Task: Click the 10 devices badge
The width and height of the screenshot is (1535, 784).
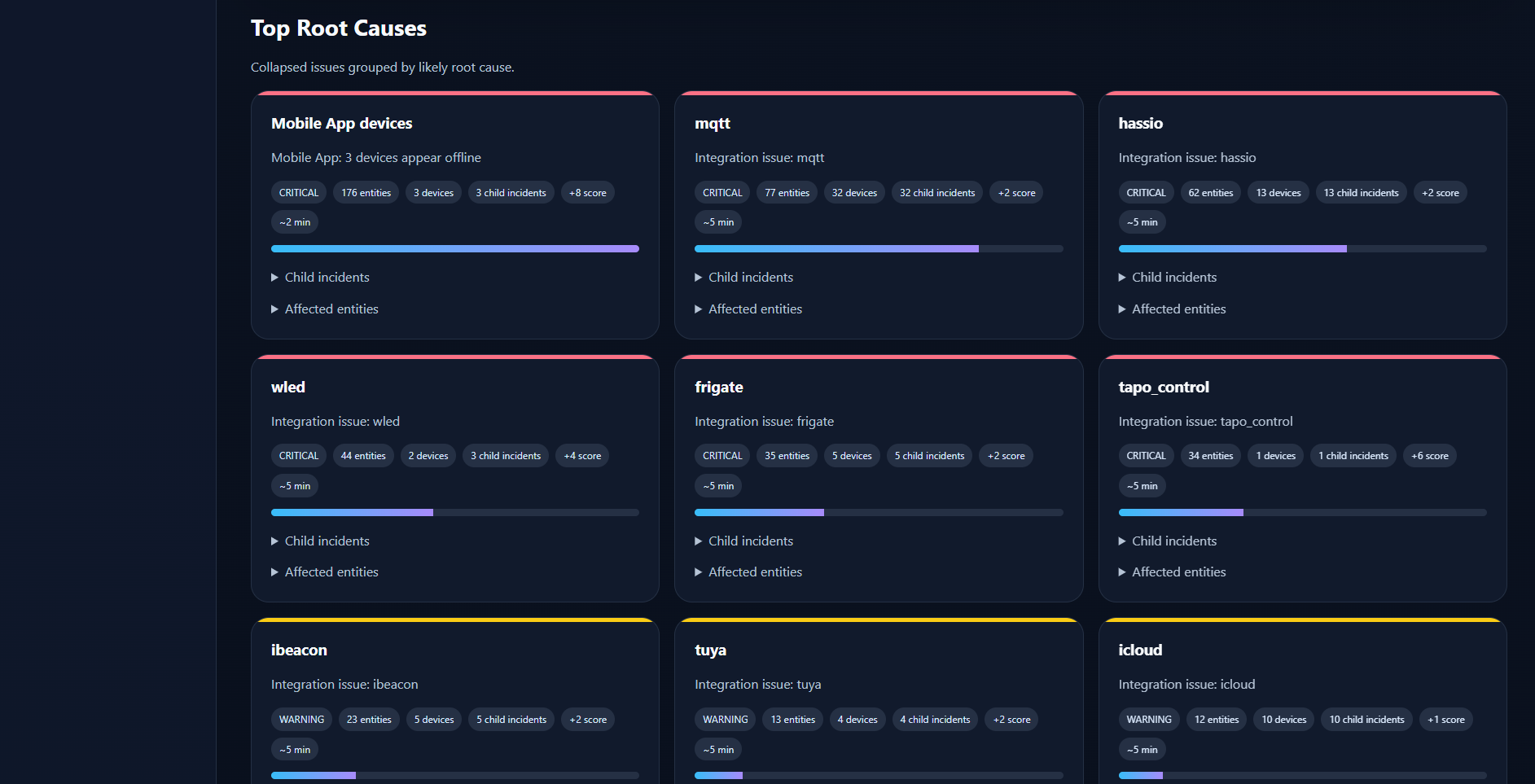Action: click(x=1284, y=720)
